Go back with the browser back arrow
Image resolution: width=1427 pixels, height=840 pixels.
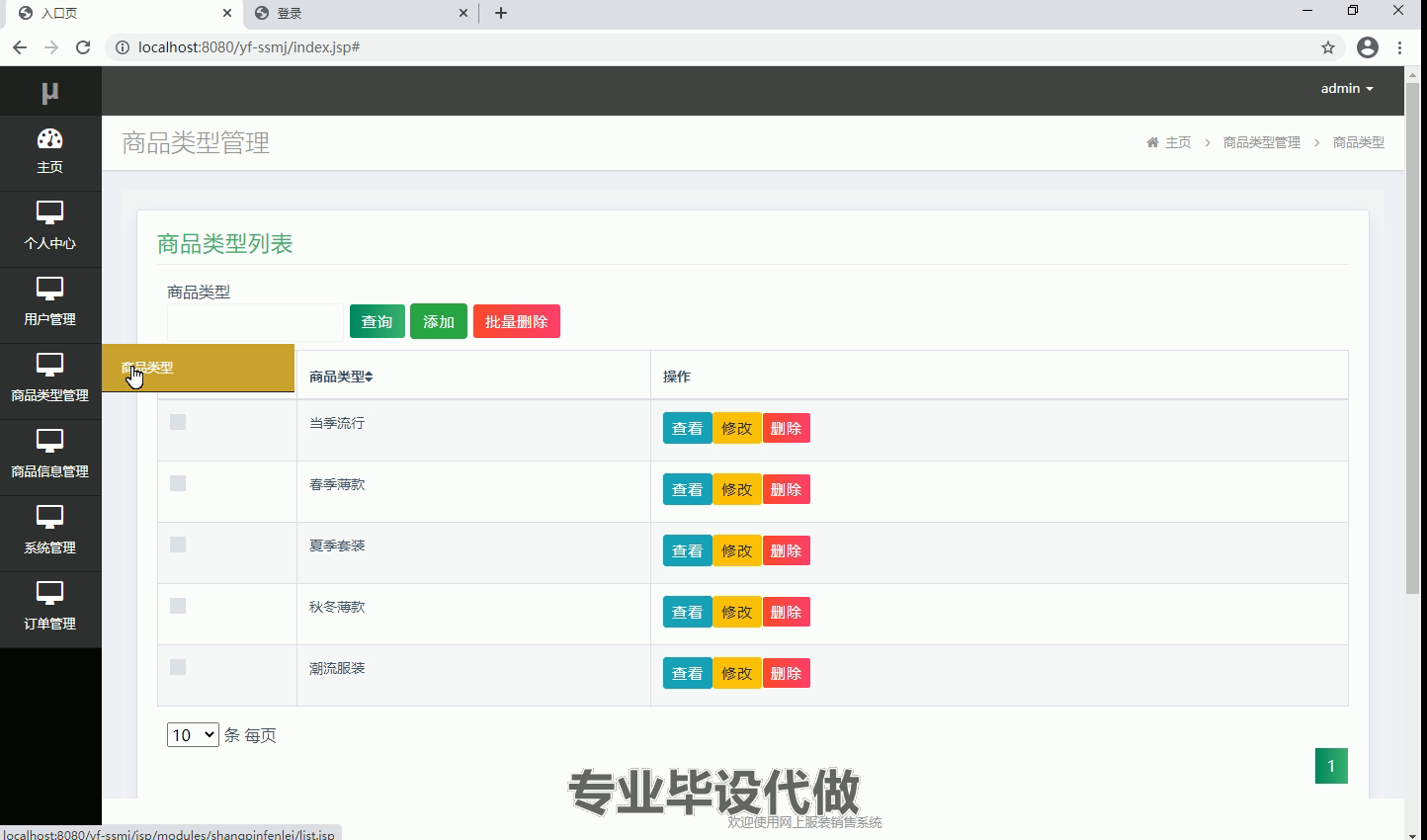pos(20,47)
